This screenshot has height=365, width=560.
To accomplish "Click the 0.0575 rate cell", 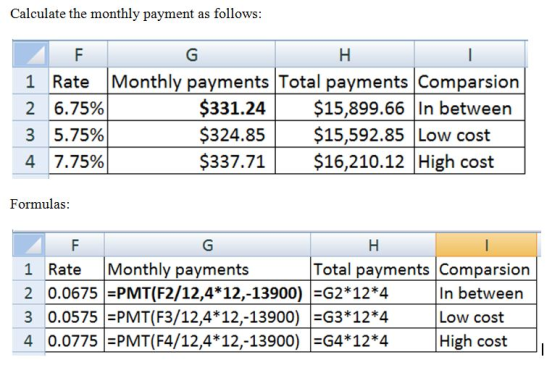I will click(74, 317).
